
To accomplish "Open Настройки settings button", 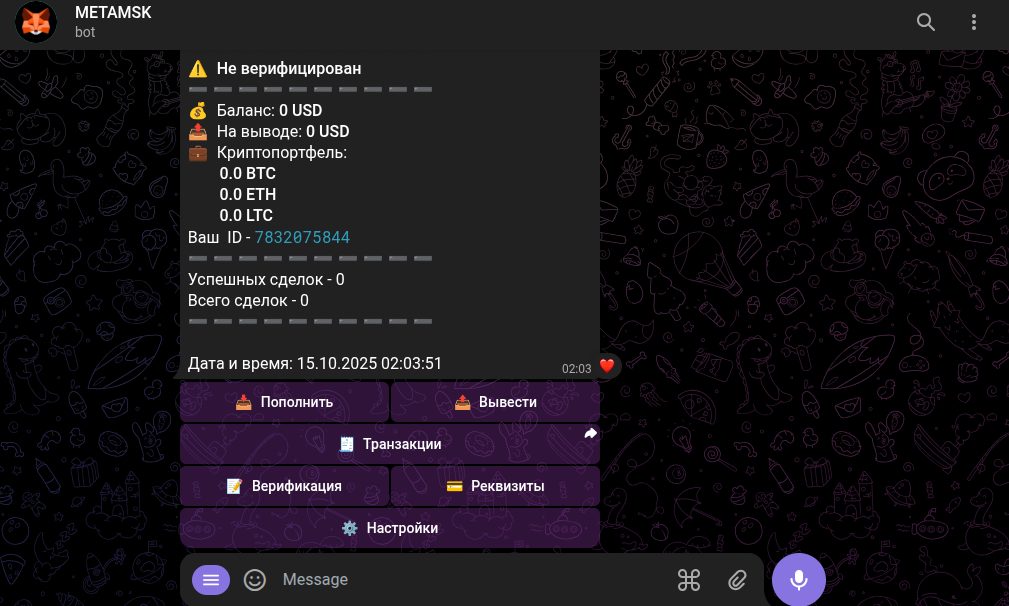I will click(390, 528).
